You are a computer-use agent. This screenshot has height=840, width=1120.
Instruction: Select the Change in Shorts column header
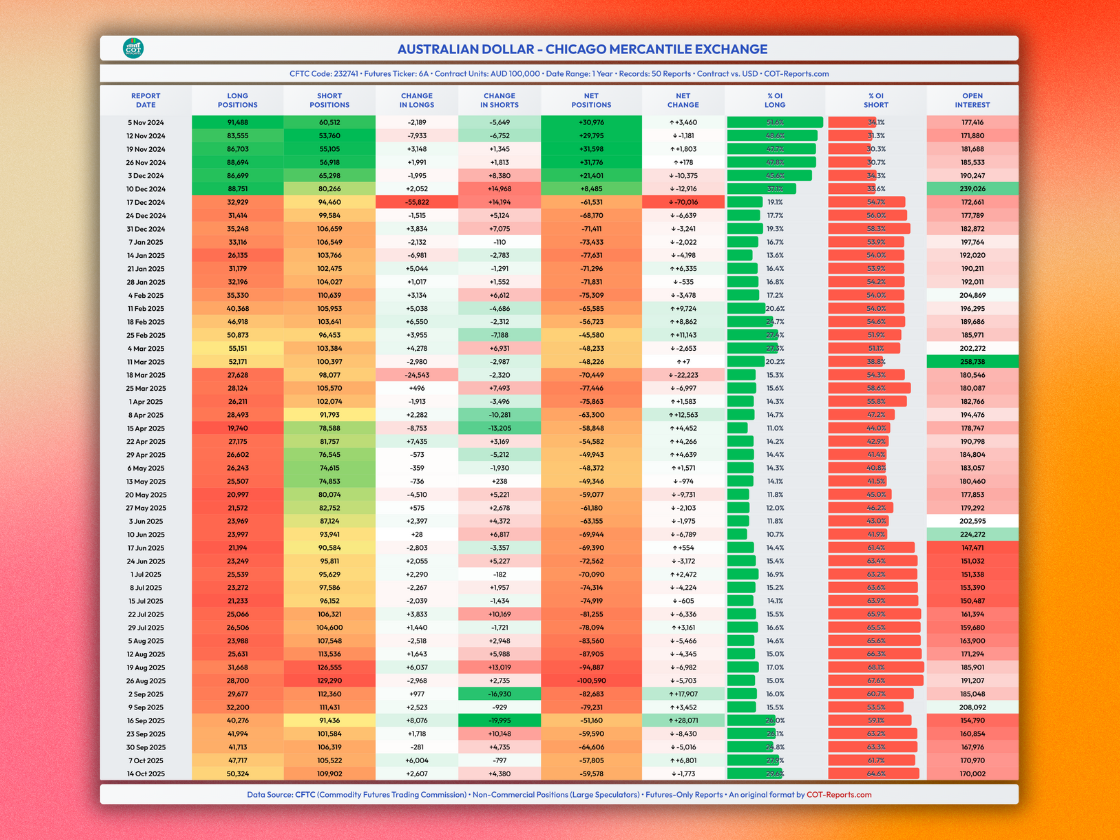pyautogui.click(x=499, y=100)
